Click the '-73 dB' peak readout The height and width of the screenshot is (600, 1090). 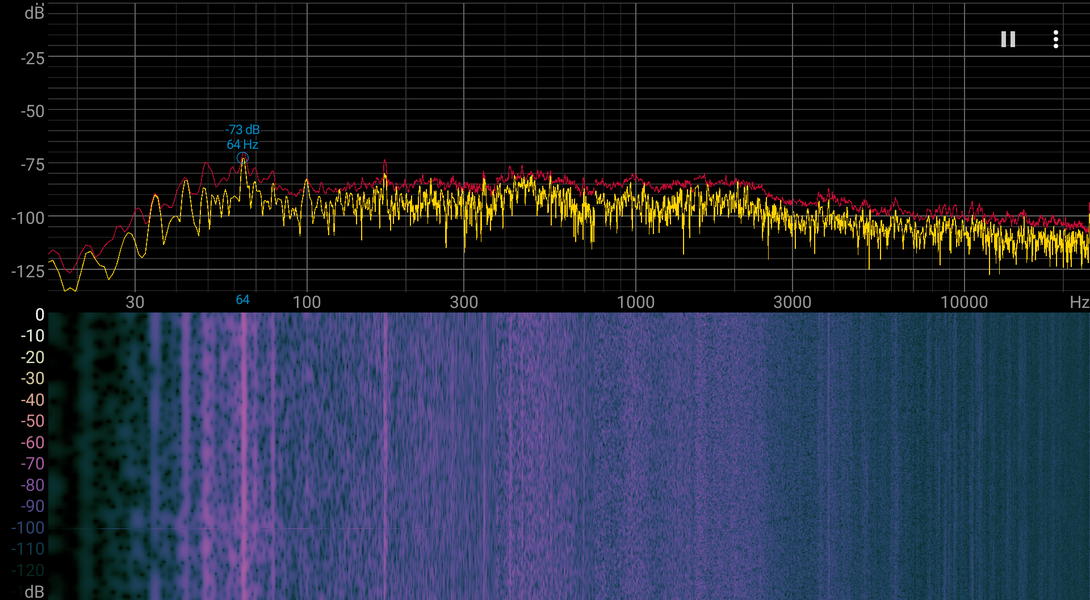[243, 130]
